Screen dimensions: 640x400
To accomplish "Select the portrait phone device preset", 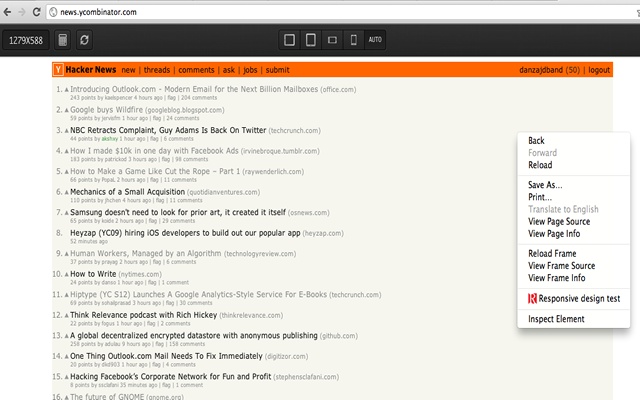I will (353, 40).
